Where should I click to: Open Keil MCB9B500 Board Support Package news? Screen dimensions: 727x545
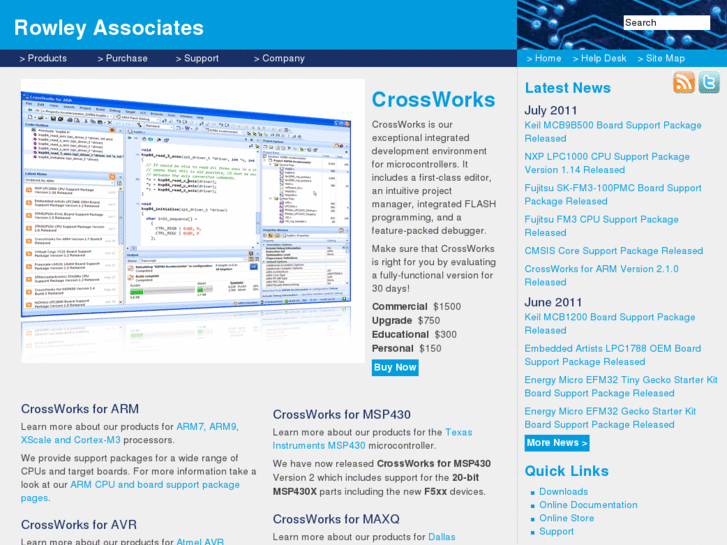(612, 132)
